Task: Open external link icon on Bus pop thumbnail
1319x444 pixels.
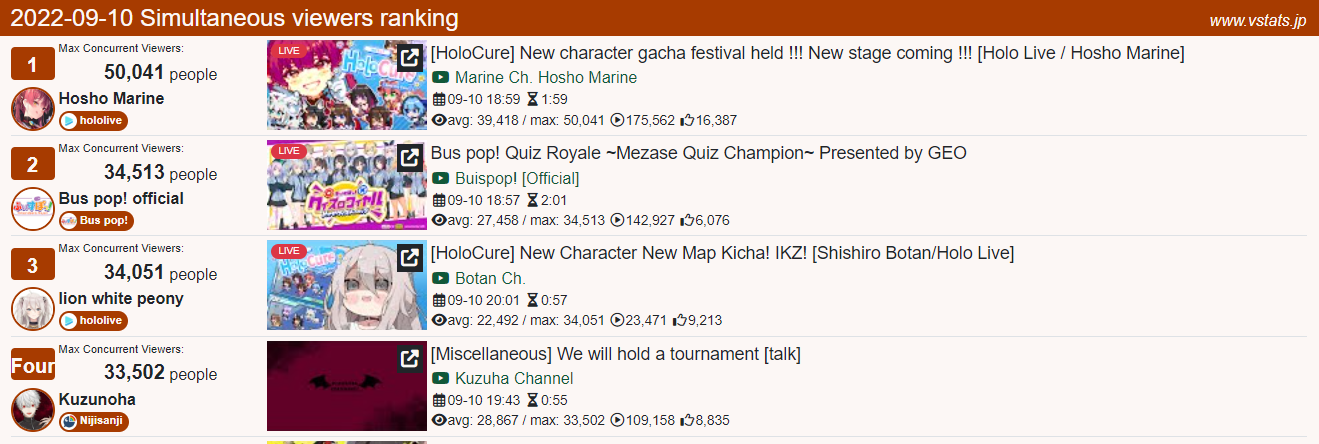Action: coord(410,158)
